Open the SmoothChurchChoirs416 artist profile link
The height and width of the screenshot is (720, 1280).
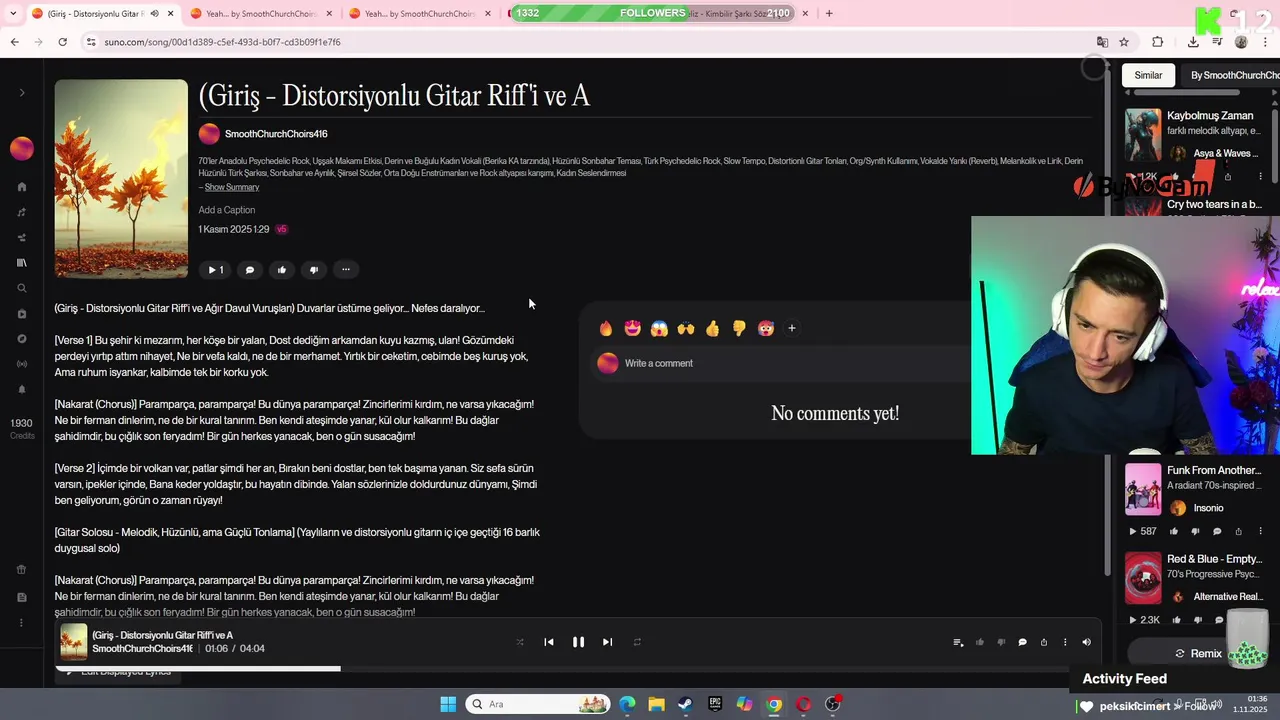click(276, 134)
